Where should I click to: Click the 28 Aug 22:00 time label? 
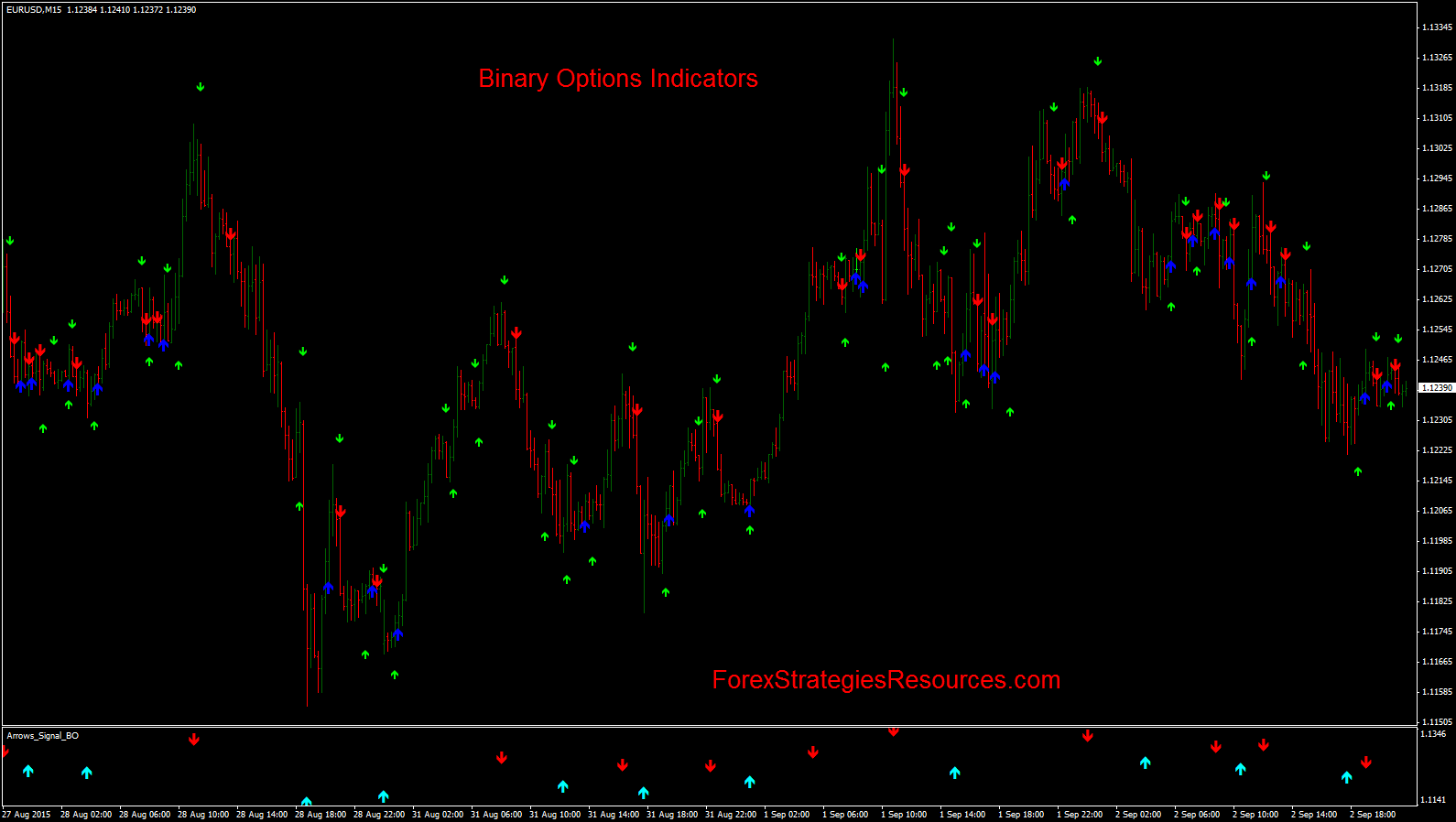379,815
